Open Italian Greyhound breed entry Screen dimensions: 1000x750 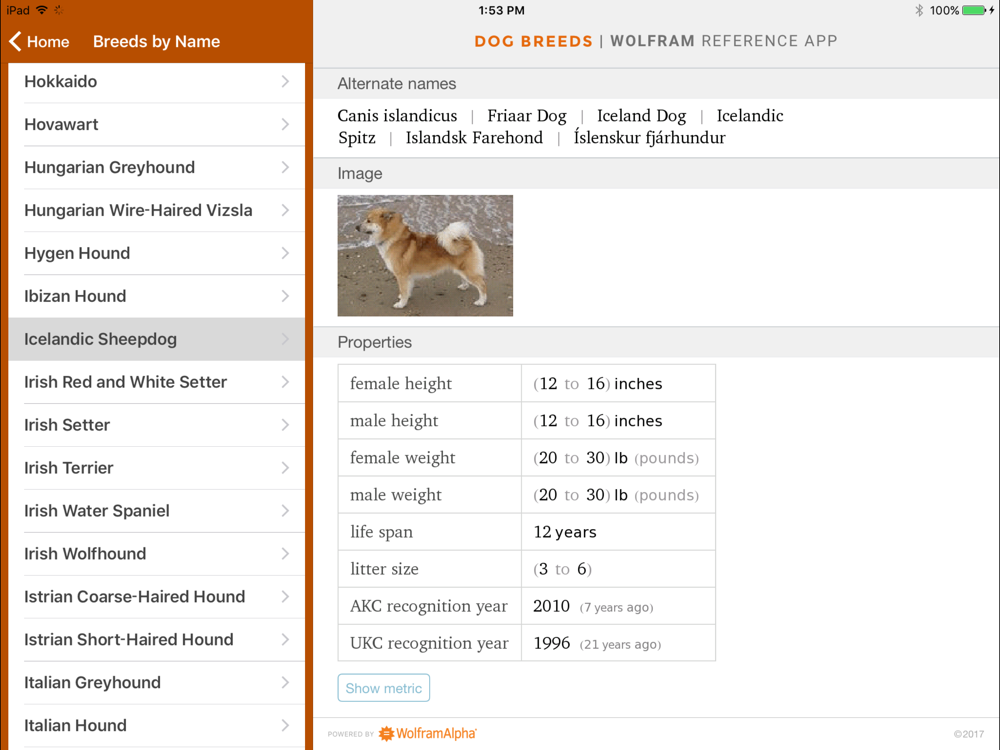pos(157,682)
